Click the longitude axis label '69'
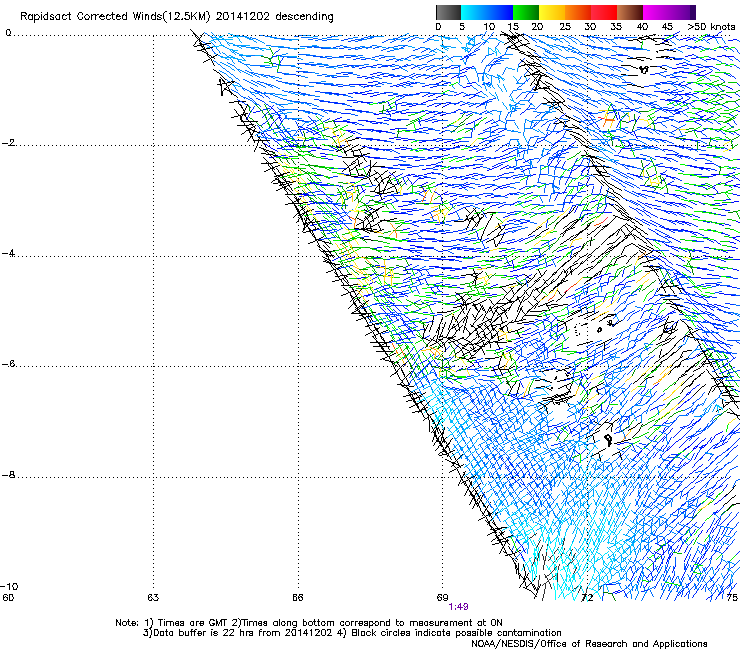The image size is (740, 650). (442, 598)
